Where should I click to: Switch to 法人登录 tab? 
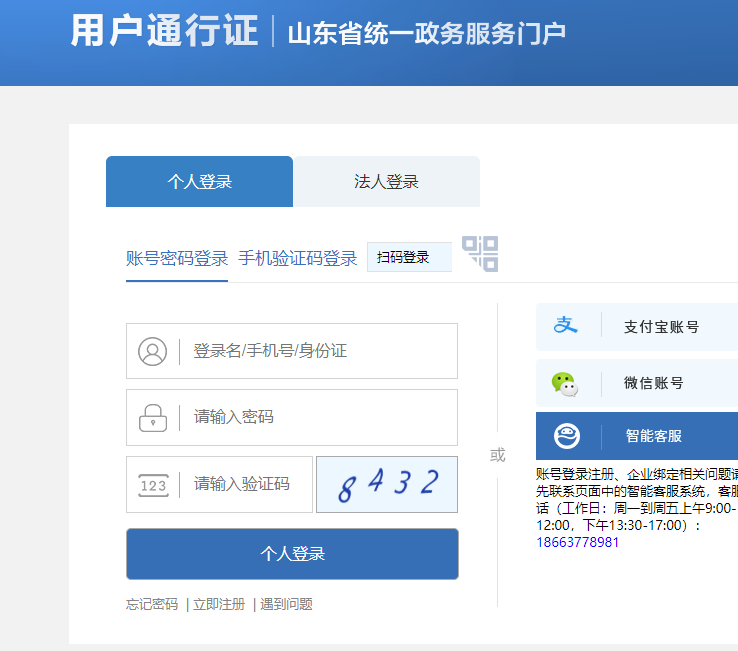(x=386, y=182)
